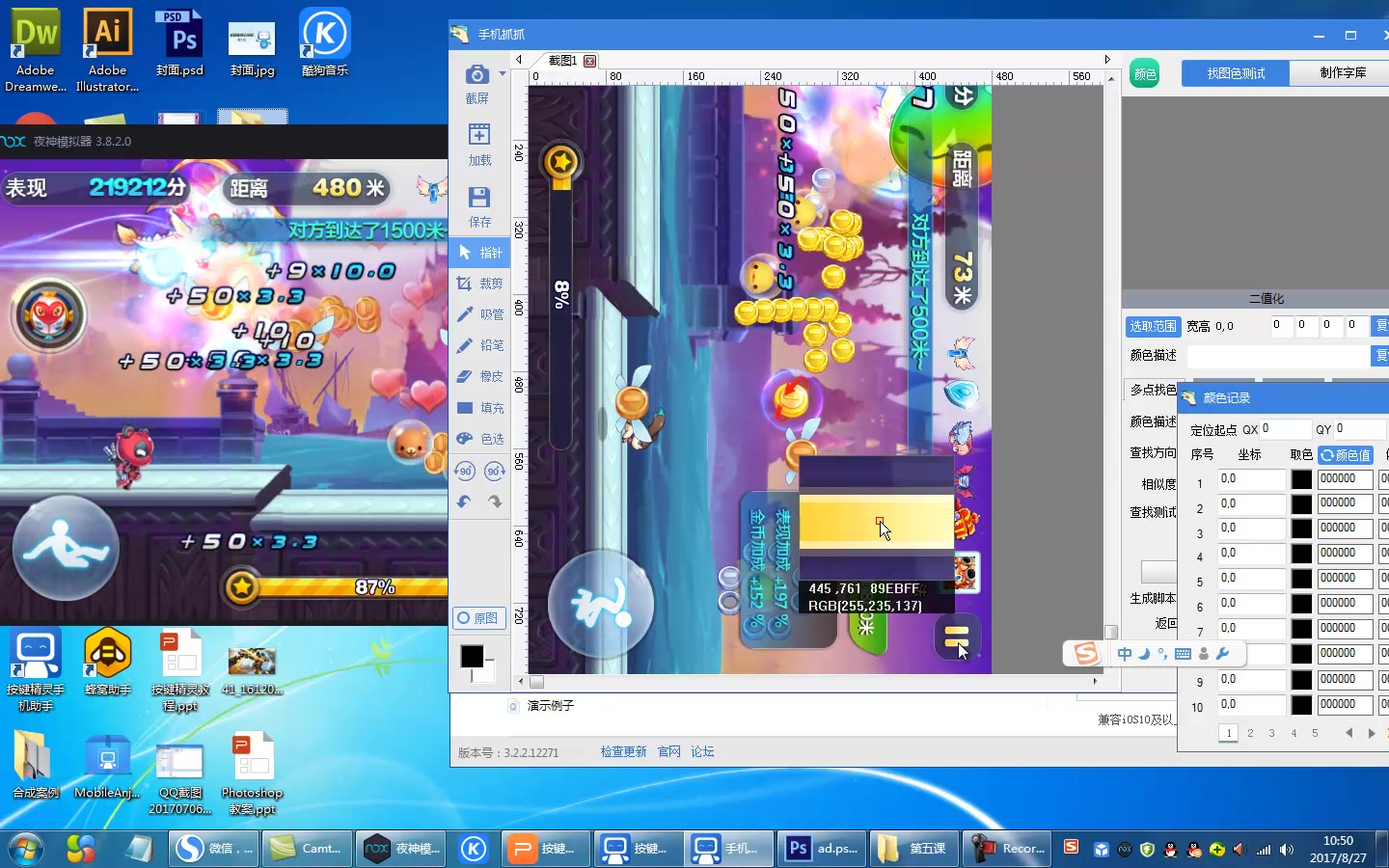Select the 吸管 eyedropper tool

pos(479,314)
